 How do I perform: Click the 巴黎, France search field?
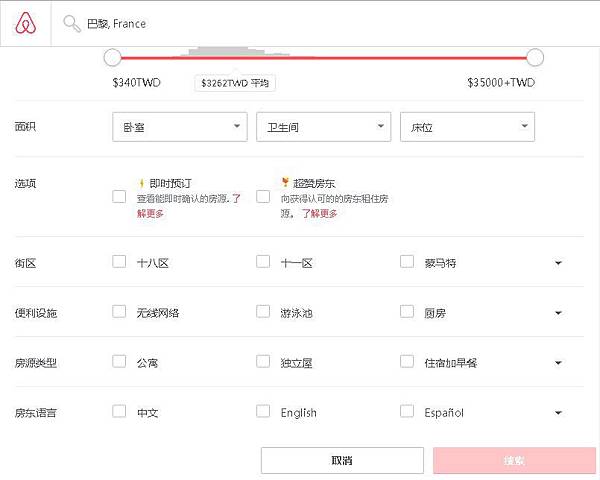coord(300,23)
